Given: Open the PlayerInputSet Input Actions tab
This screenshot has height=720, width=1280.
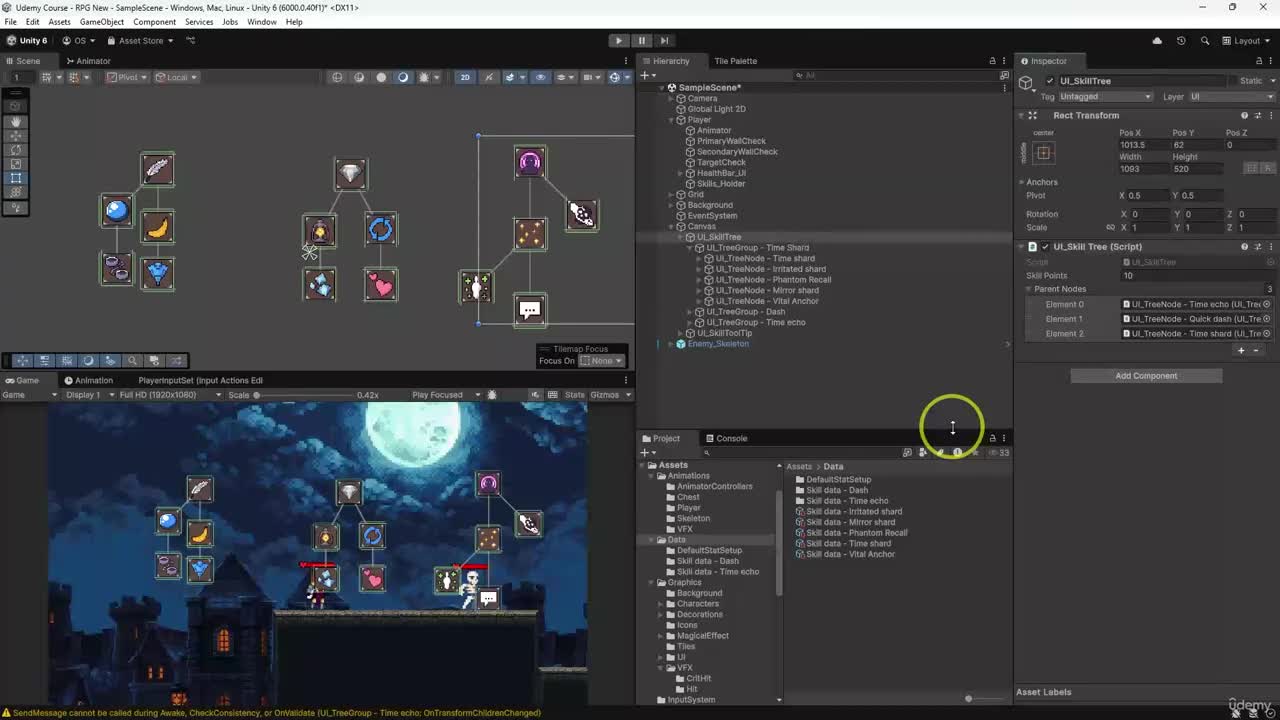Looking at the screenshot, I should click(x=200, y=380).
